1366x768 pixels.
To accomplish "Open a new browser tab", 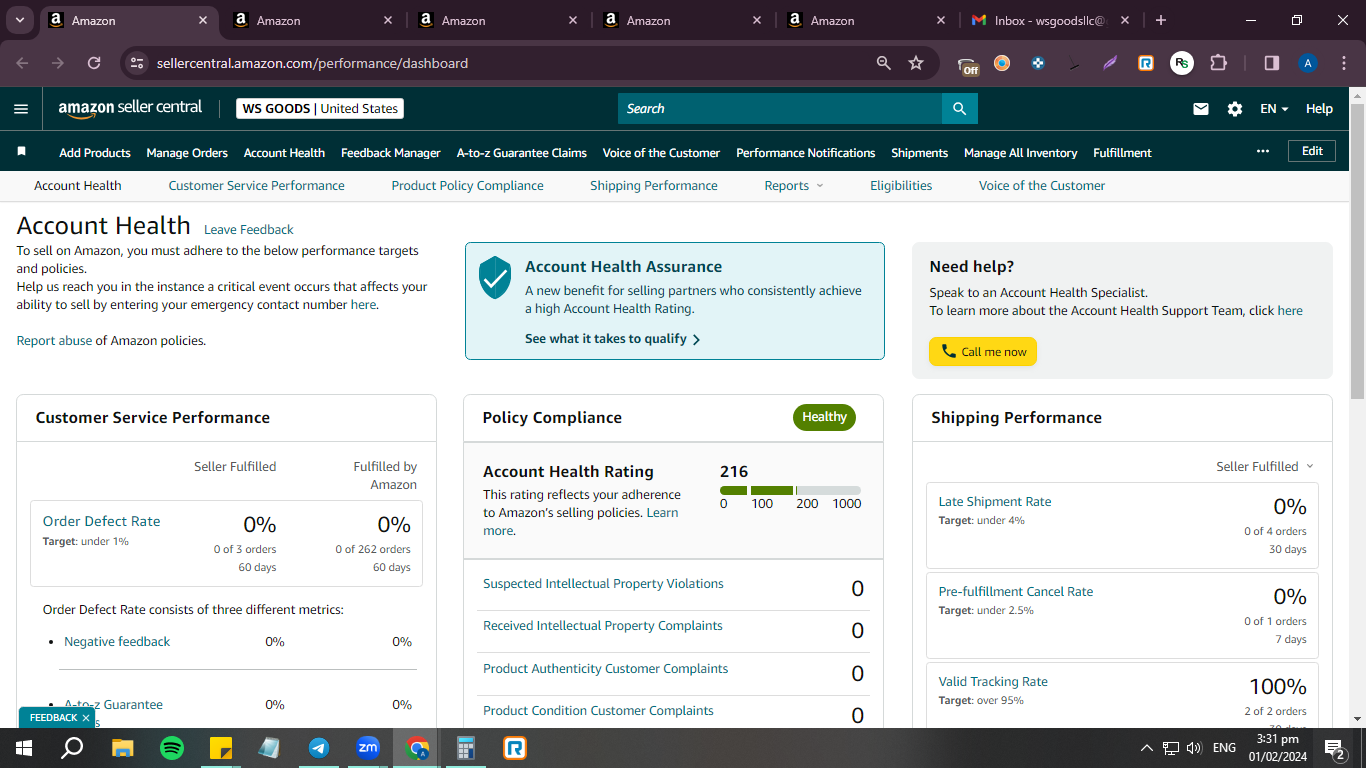I will click(1160, 20).
